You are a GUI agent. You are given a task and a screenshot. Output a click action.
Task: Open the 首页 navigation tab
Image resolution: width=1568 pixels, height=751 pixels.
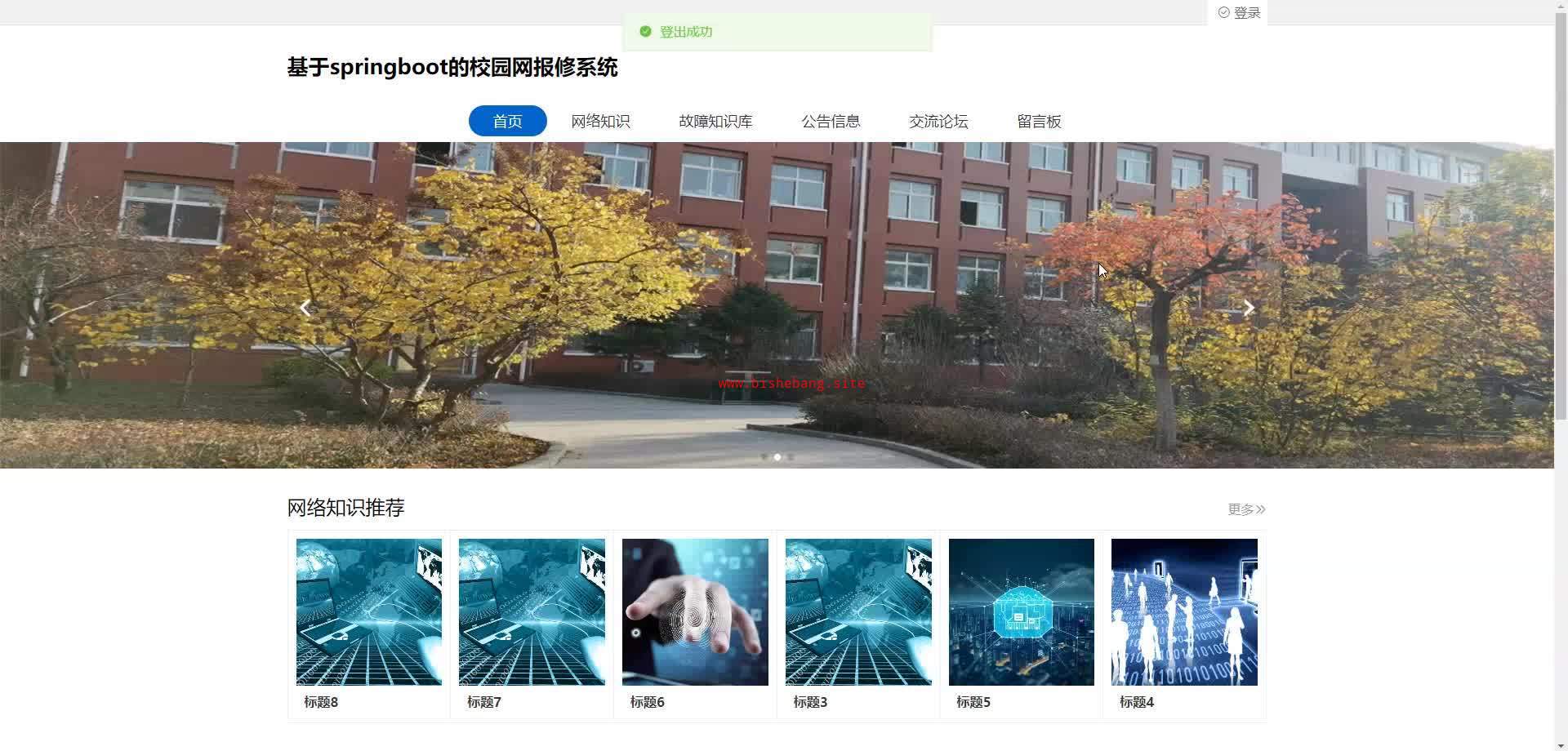tap(507, 121)
